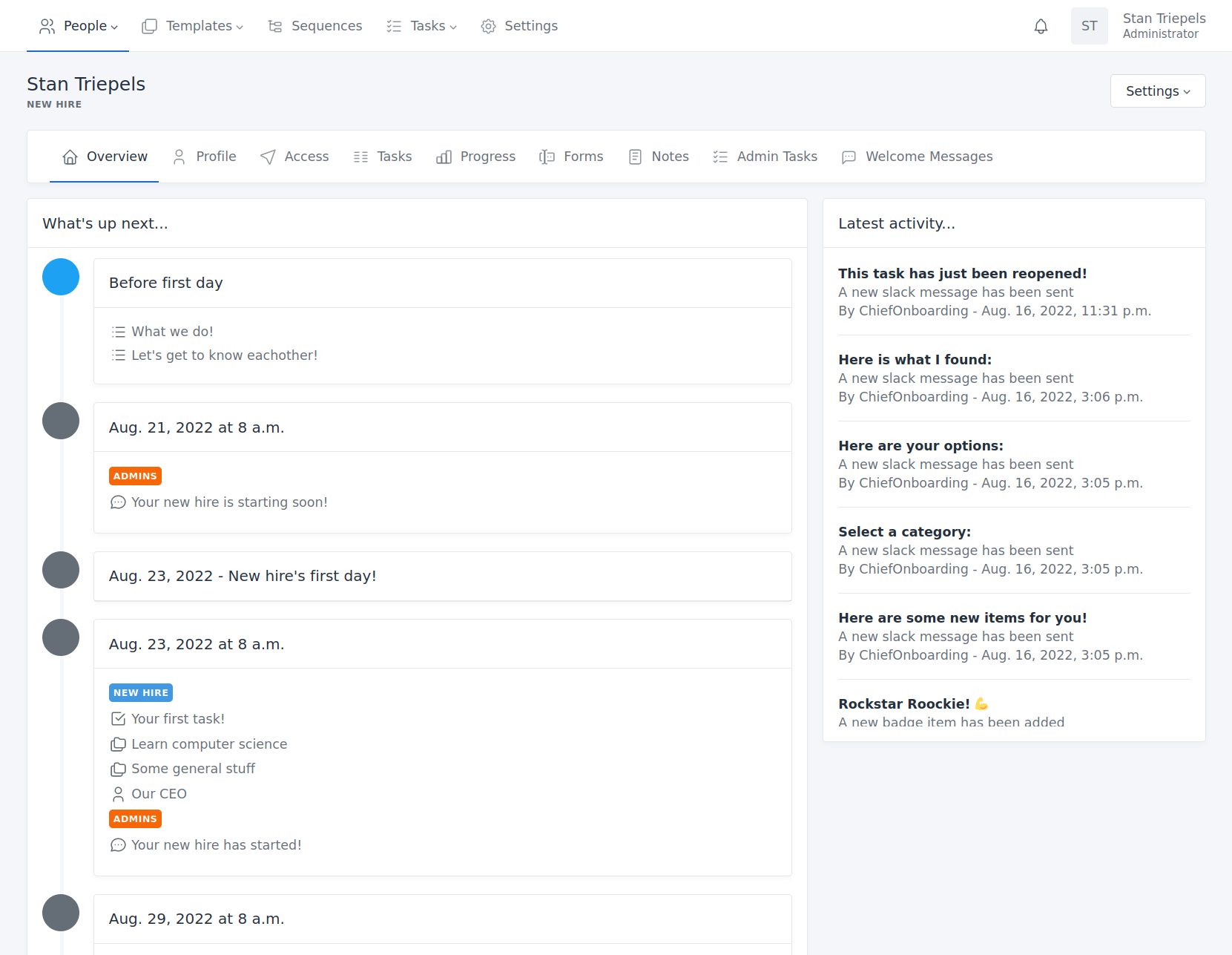Open Sequences in the top navigation
1232x955 pixels.
coord(314,26)
